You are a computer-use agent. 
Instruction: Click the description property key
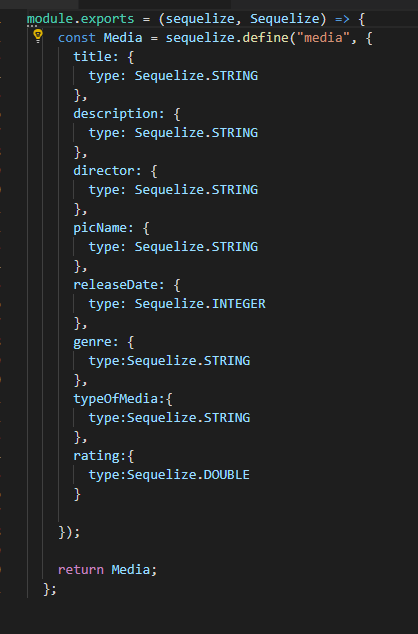pos(115,114)
